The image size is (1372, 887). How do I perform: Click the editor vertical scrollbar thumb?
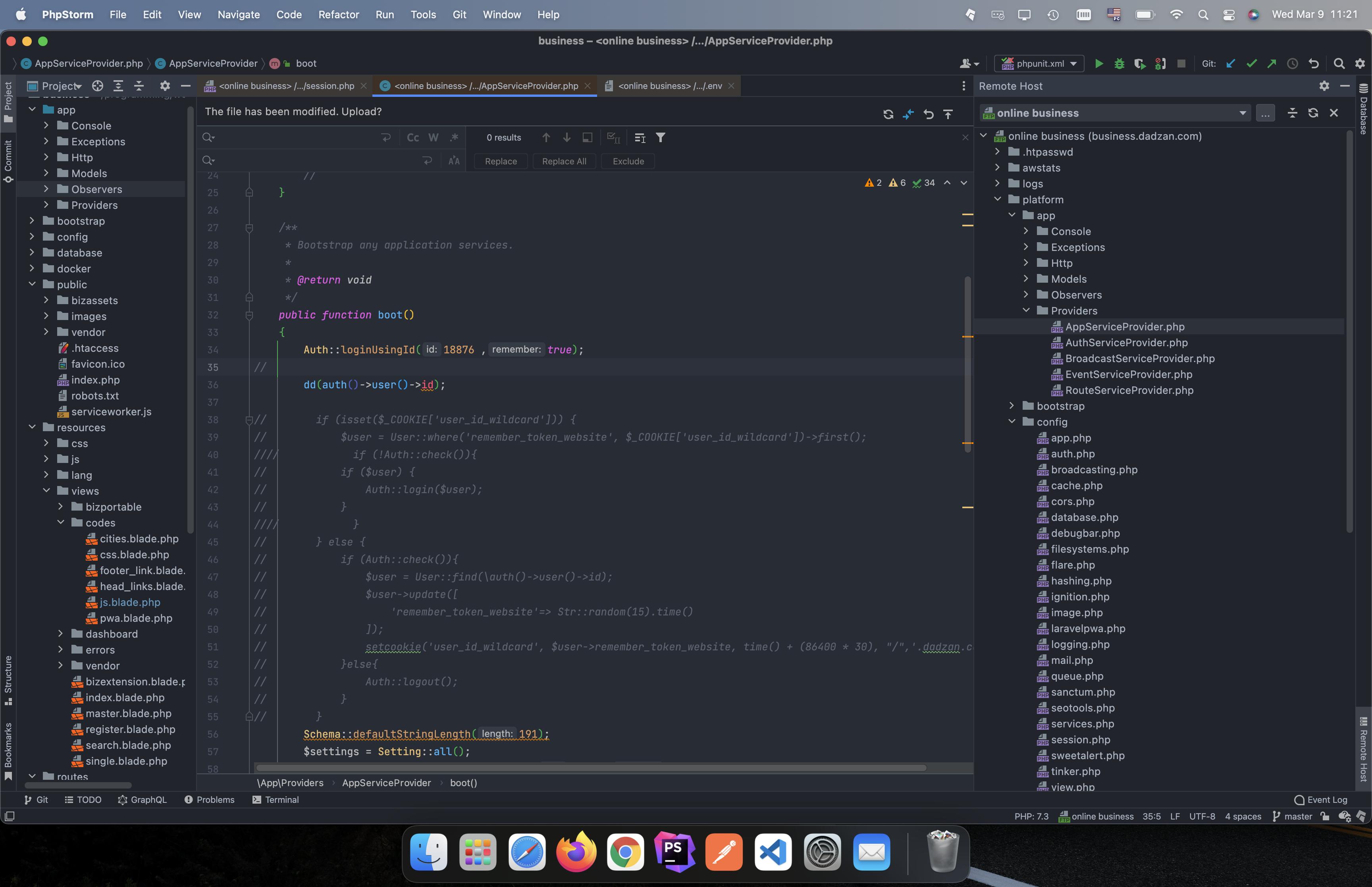(x=968, y=364)
